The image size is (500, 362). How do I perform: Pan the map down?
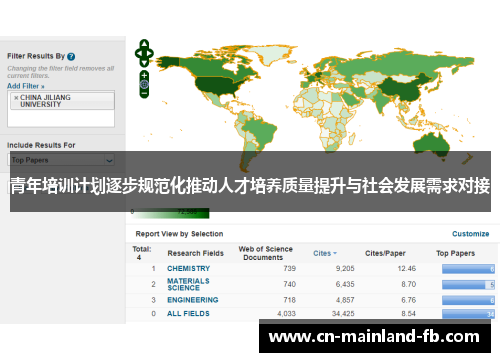[144, 62]
